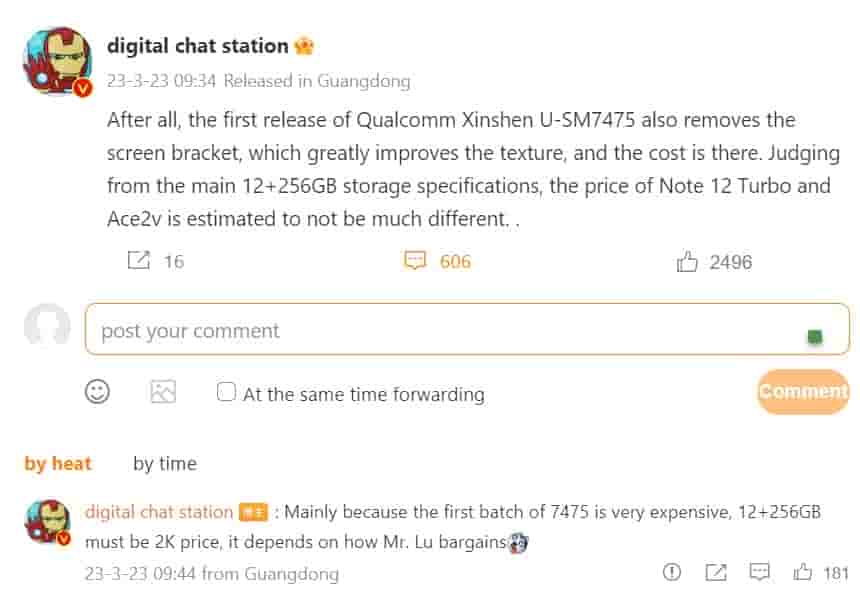Click the post timestamp 23-3-23 09:34
This screenshot has height=598, width=860.
point(161,81)
